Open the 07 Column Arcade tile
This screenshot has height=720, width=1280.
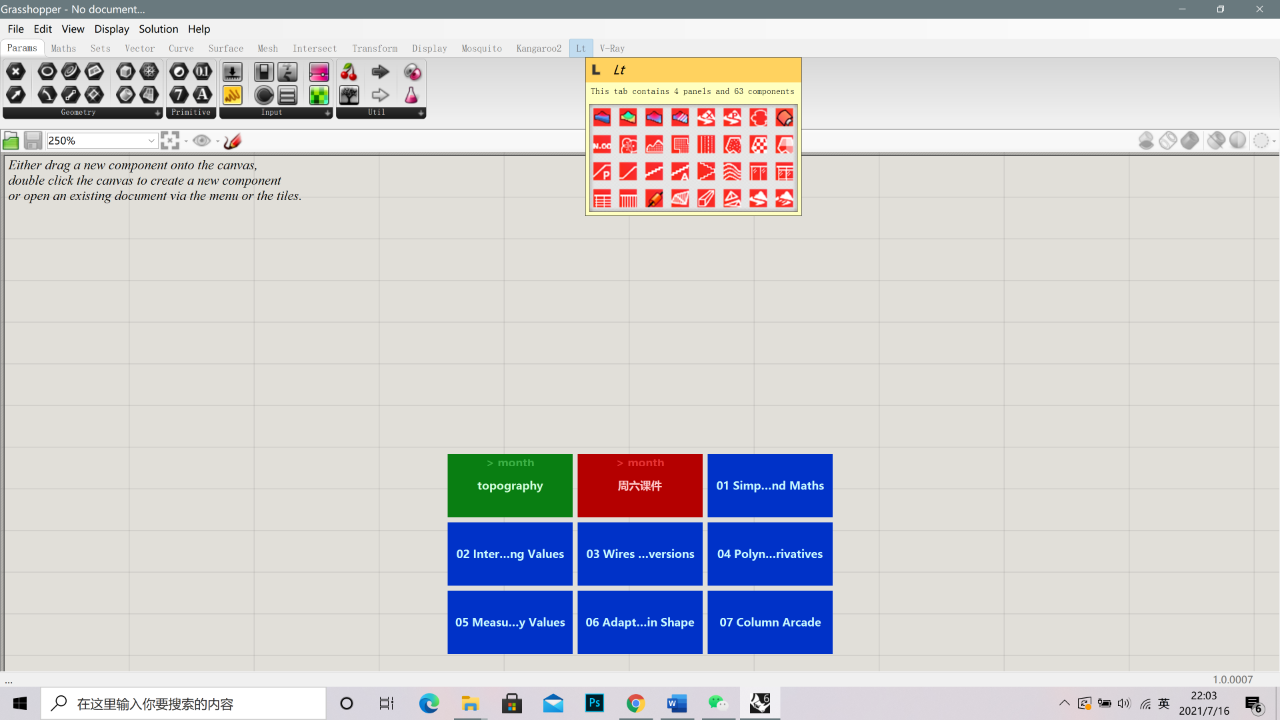coord(770,622)
